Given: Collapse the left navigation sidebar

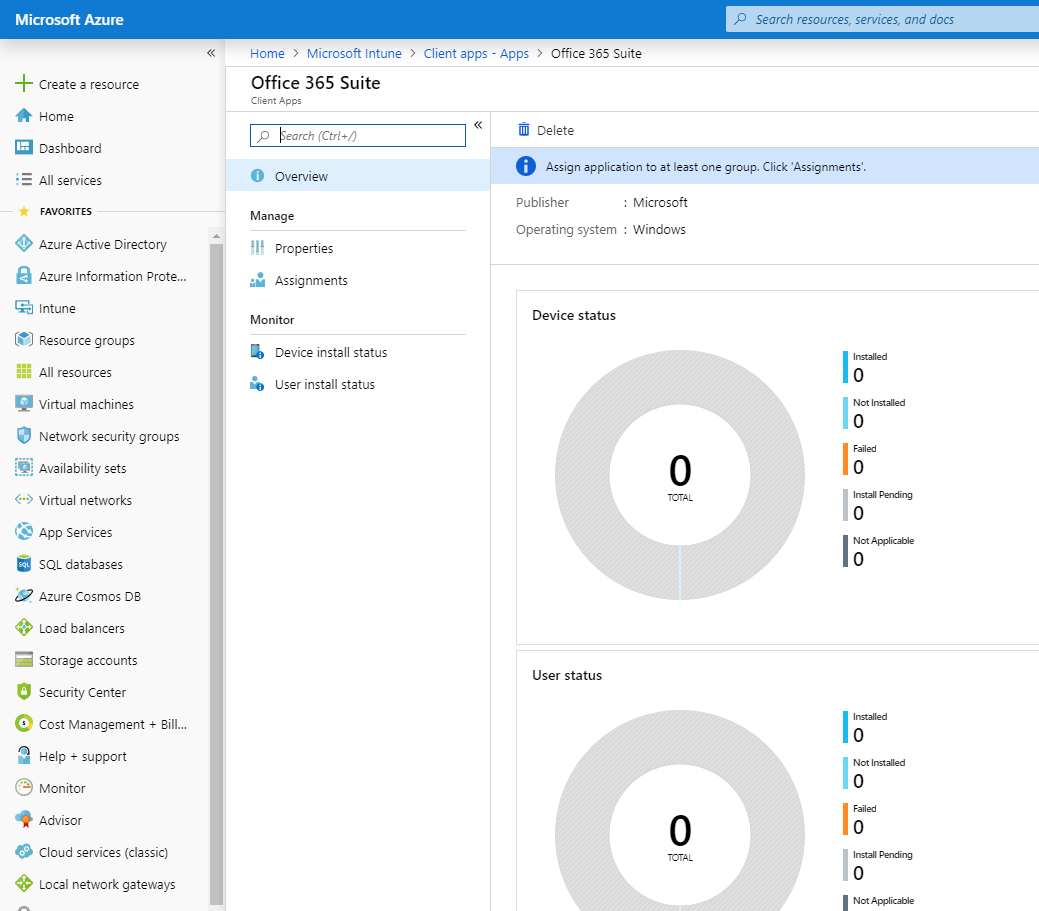Looking at the screenshot, I should (211, 53).
